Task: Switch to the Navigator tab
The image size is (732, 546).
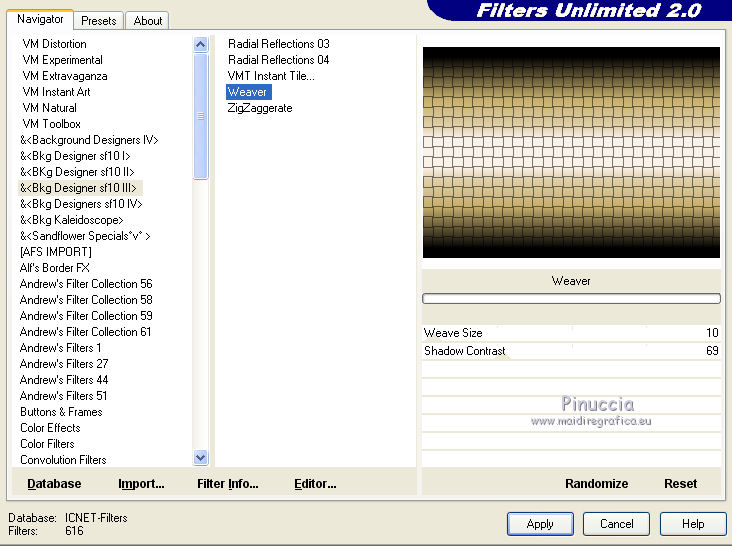Action: pos(40,20)
